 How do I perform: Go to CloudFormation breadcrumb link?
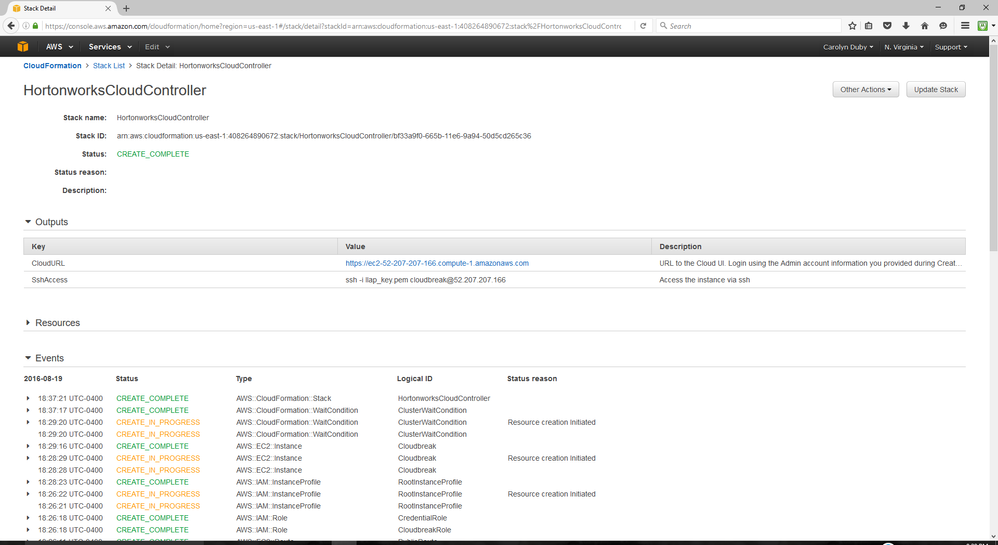point(52,66)
